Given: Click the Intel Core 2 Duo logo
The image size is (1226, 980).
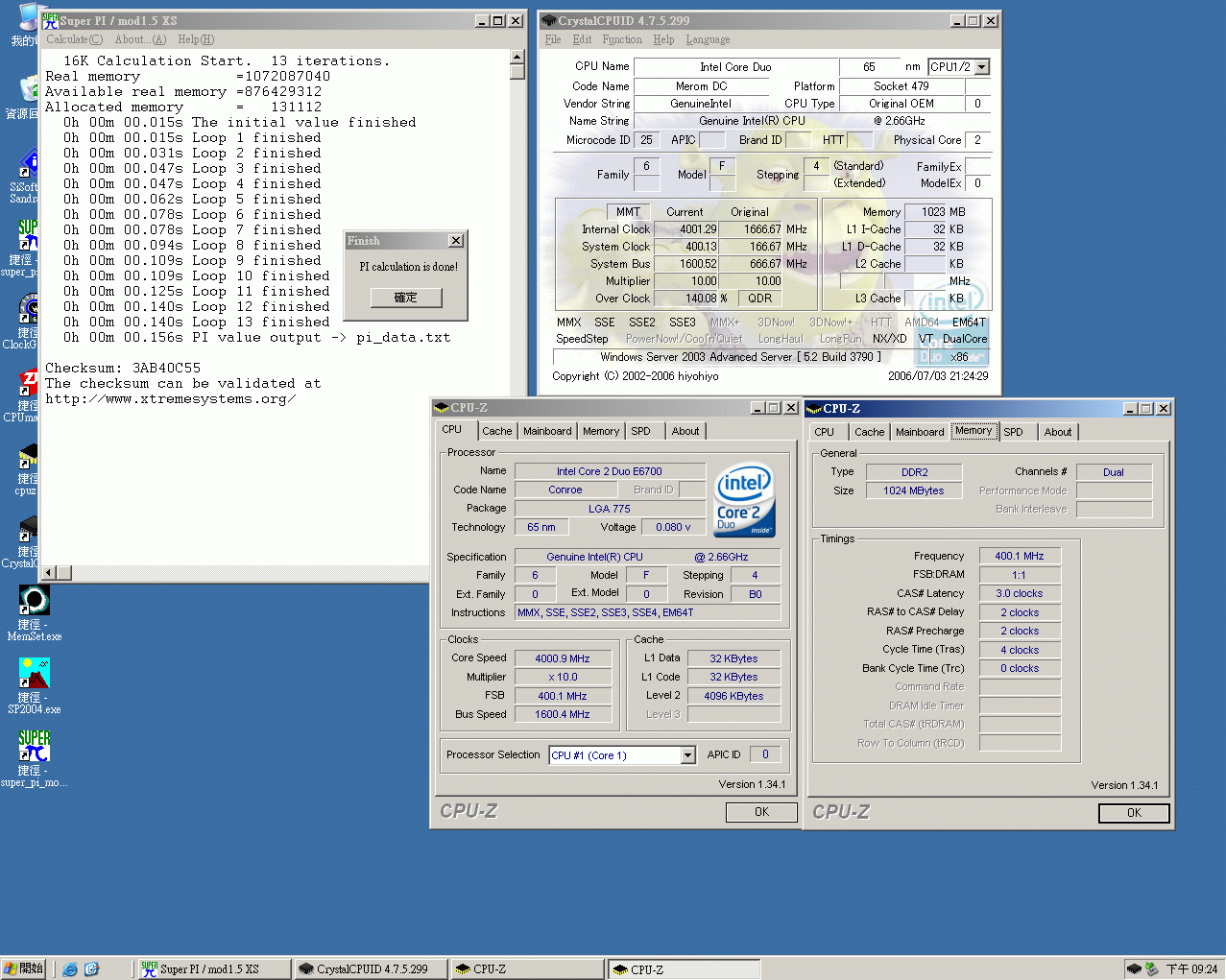Looking at the screenshot, I should (x=744, y=501).
